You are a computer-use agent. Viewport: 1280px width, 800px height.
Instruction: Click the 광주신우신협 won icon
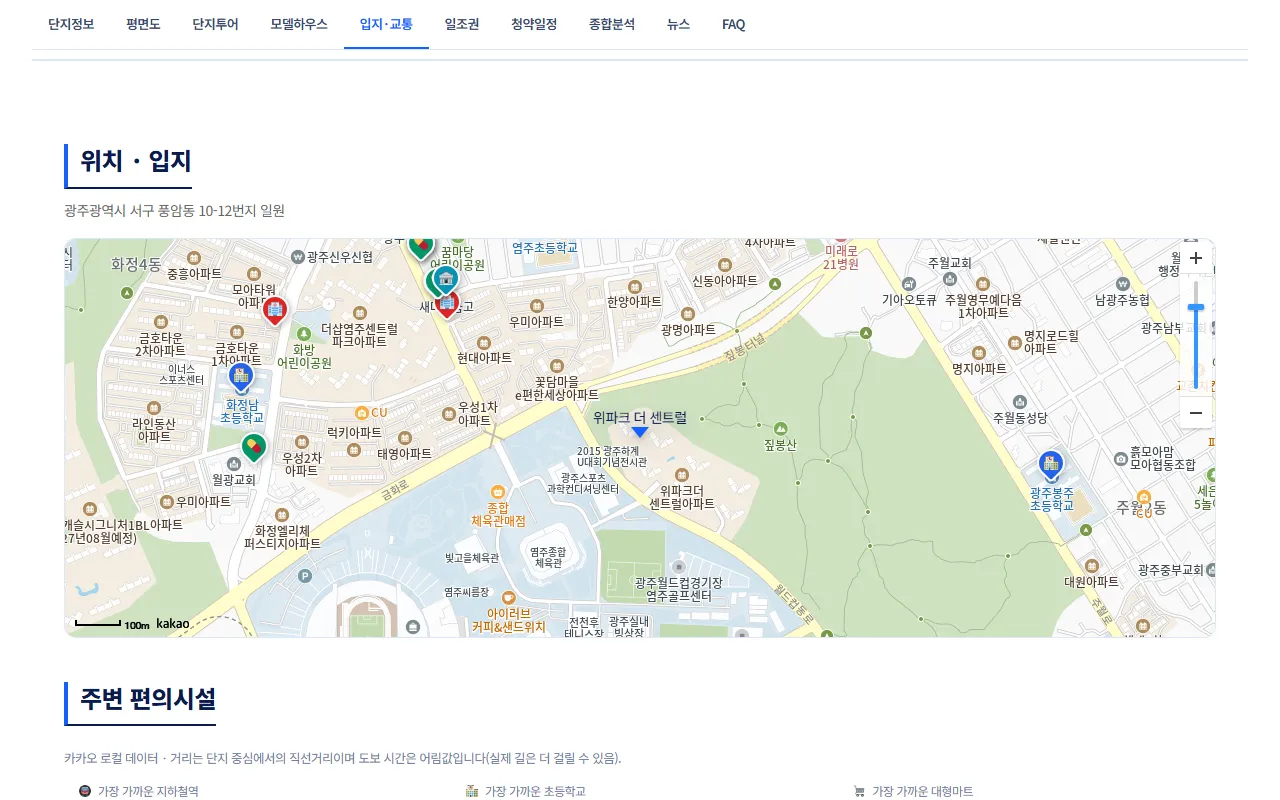[297, 257]
